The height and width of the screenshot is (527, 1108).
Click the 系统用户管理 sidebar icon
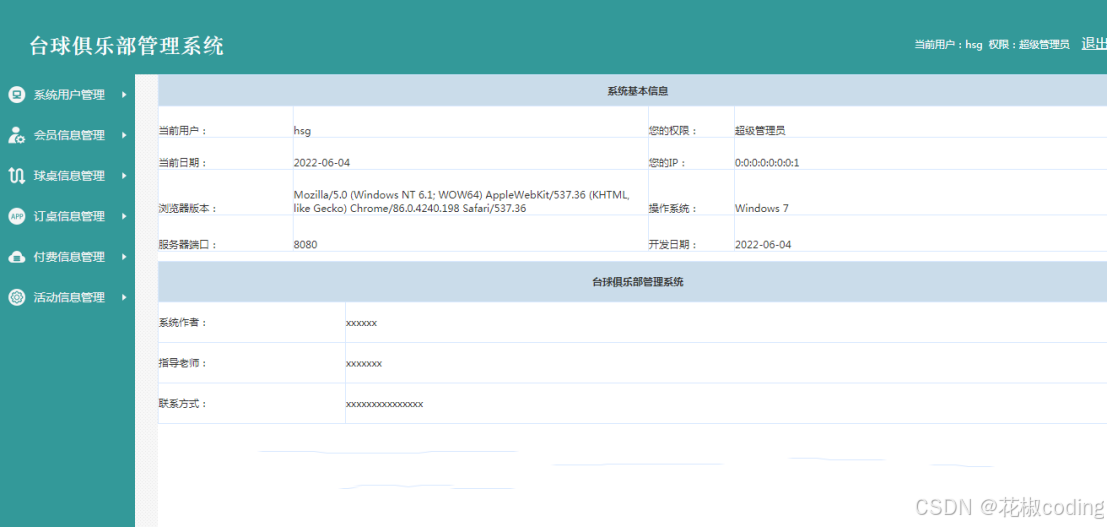point(16,95)
